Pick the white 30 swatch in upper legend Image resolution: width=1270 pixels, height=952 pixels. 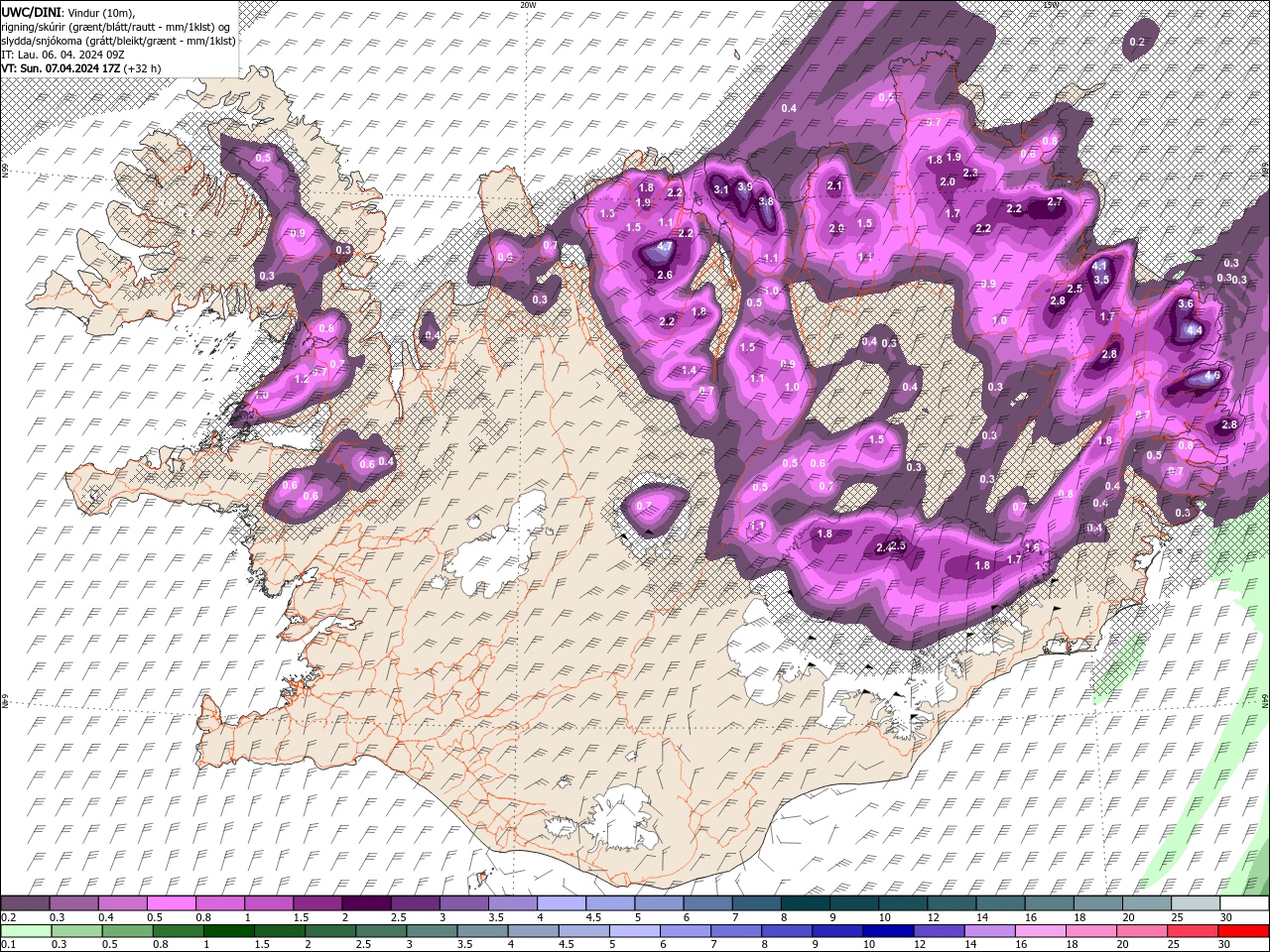(x=1244, y=904)
